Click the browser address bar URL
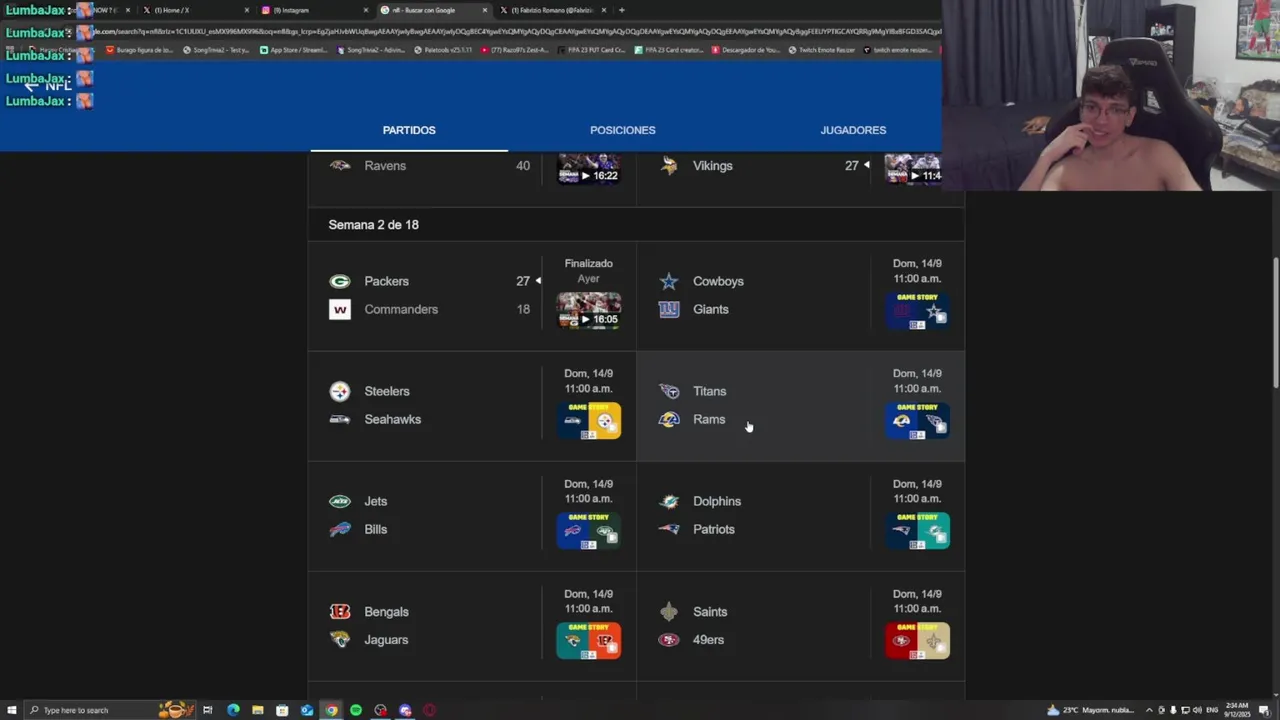 (x=517, y=32)
